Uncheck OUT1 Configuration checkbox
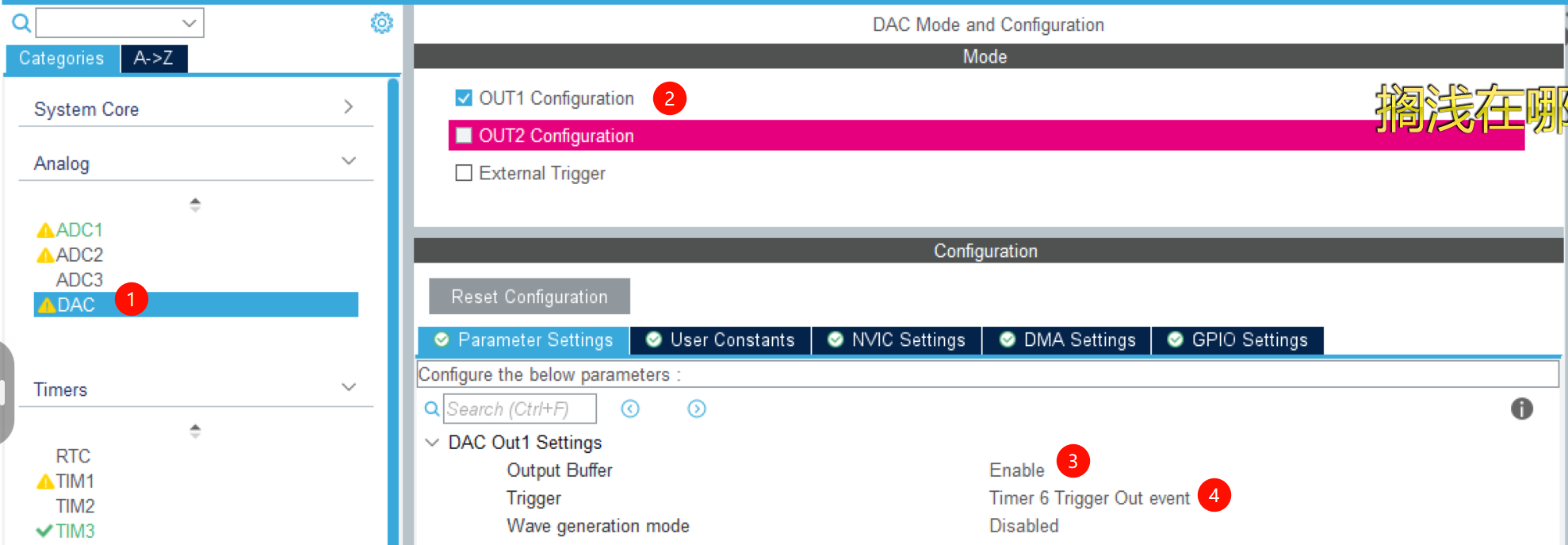1568x545 pixels. tap(464, 98)
